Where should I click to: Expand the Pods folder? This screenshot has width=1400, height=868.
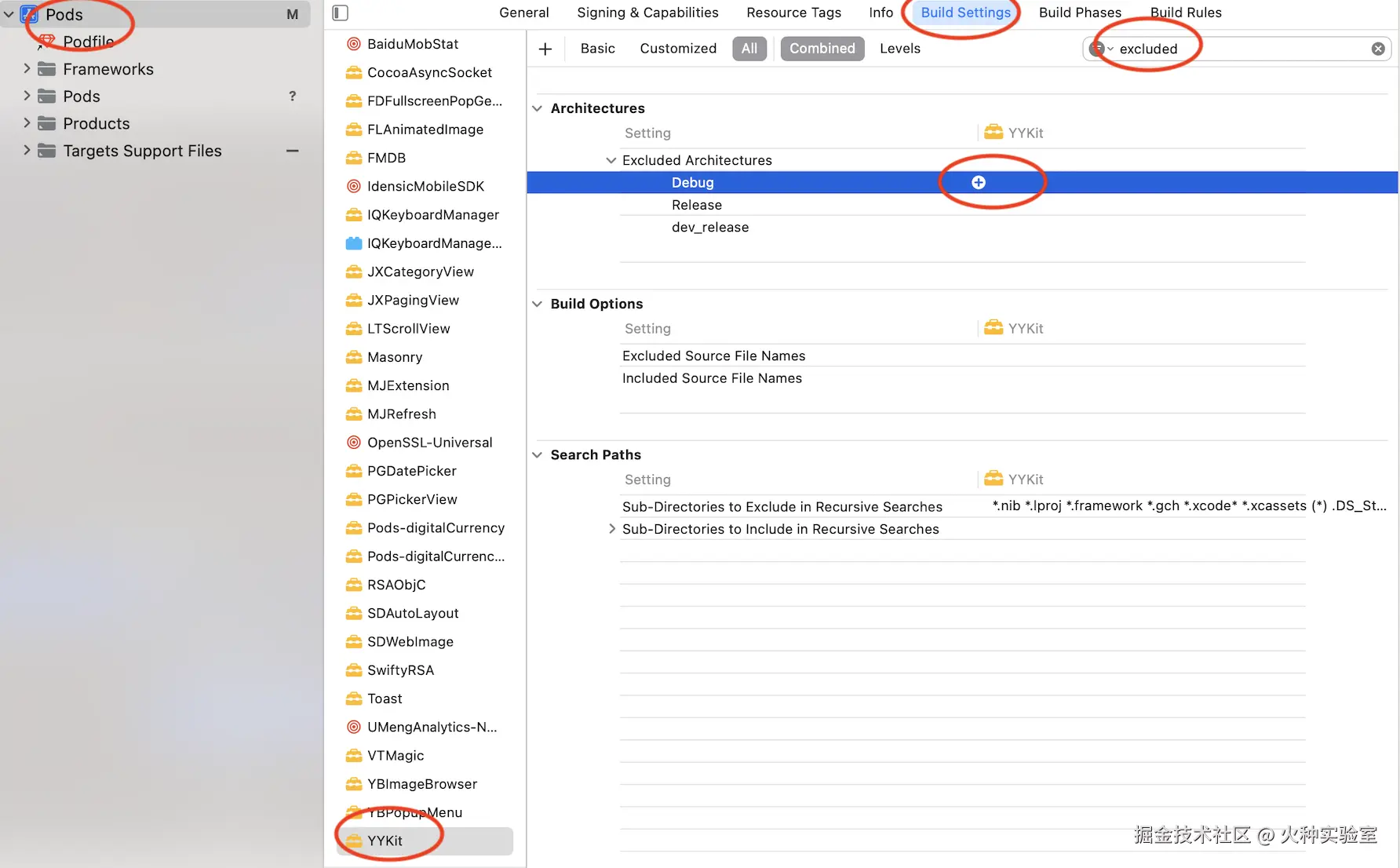point(27,96)
